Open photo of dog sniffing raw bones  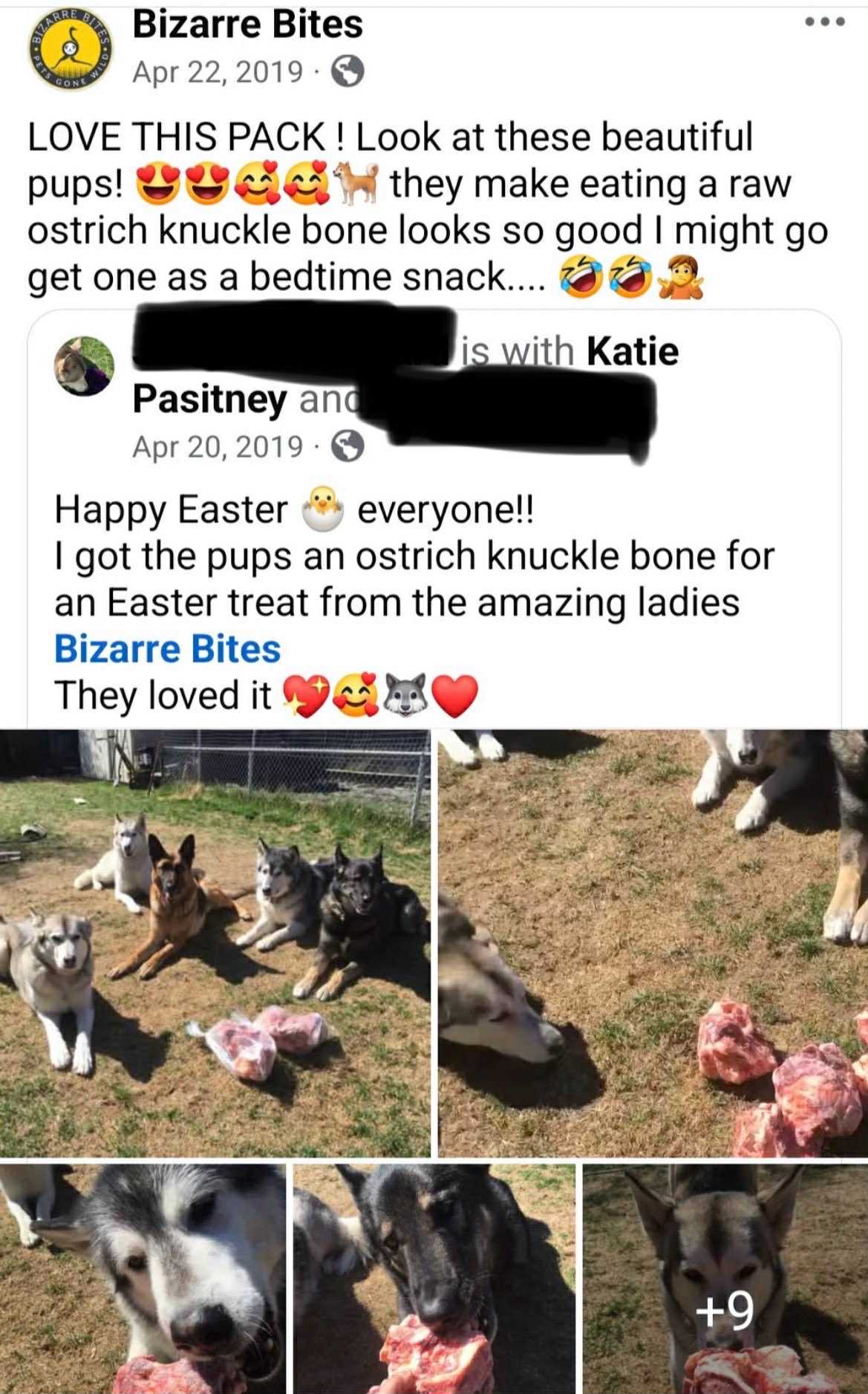pos(653,942)
